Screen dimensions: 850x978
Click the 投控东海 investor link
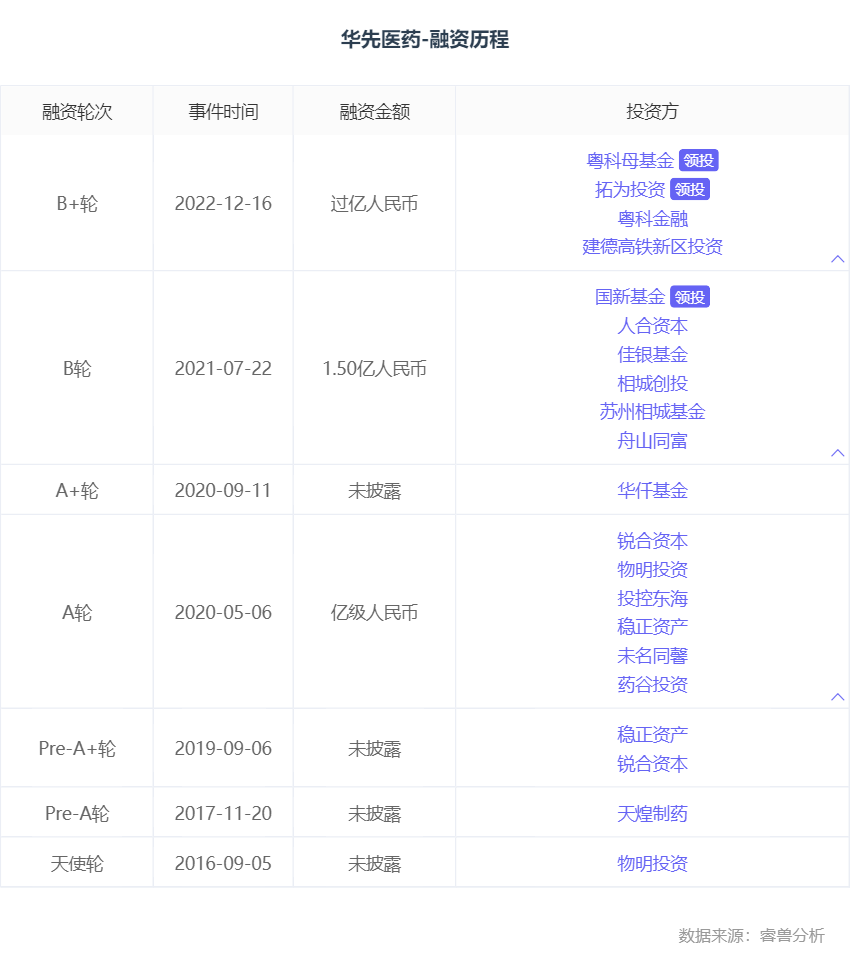point(652,599)
